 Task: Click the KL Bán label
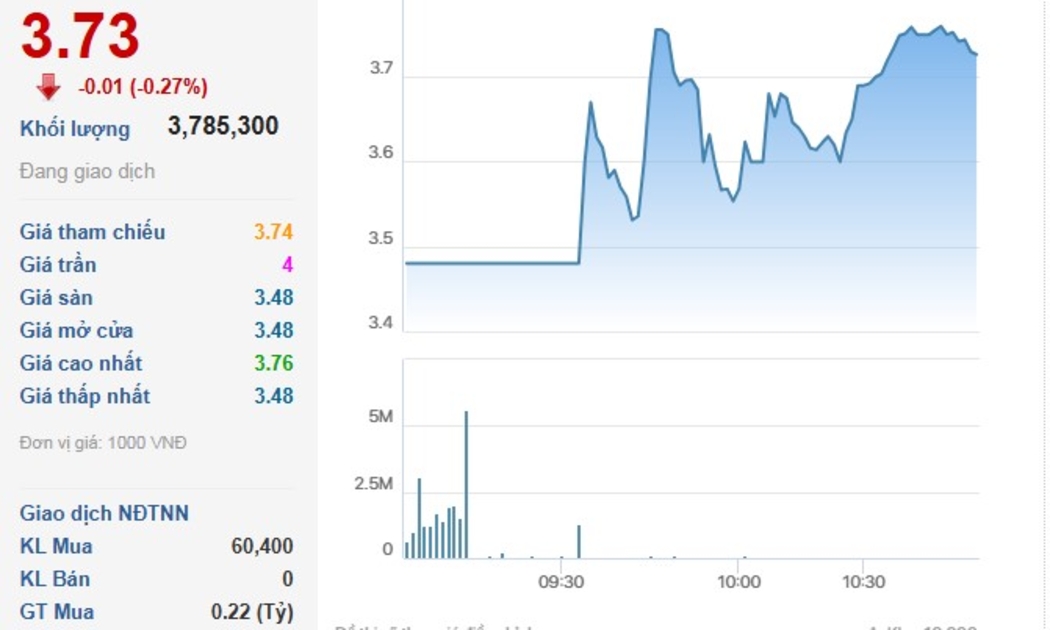coord(55,579)
